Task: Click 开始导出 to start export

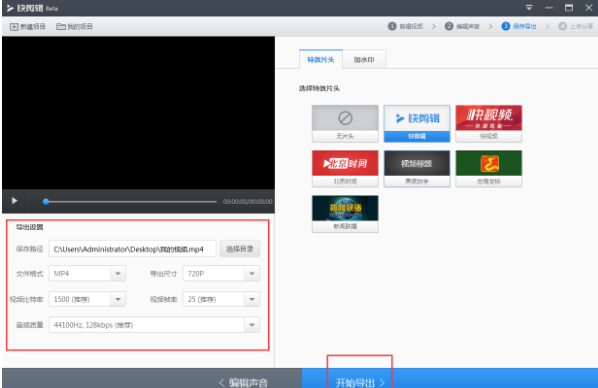Action: pyautogui.click(x=360, y=382)
